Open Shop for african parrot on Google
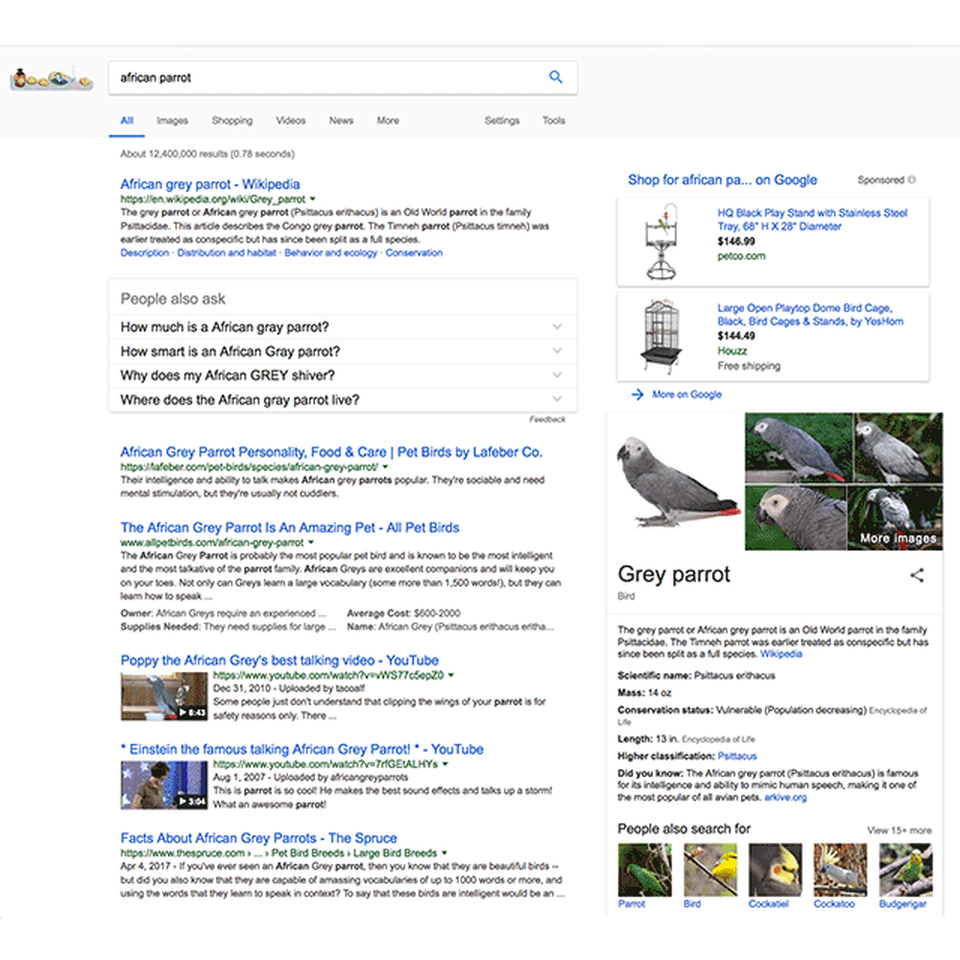 coord(722,180)
